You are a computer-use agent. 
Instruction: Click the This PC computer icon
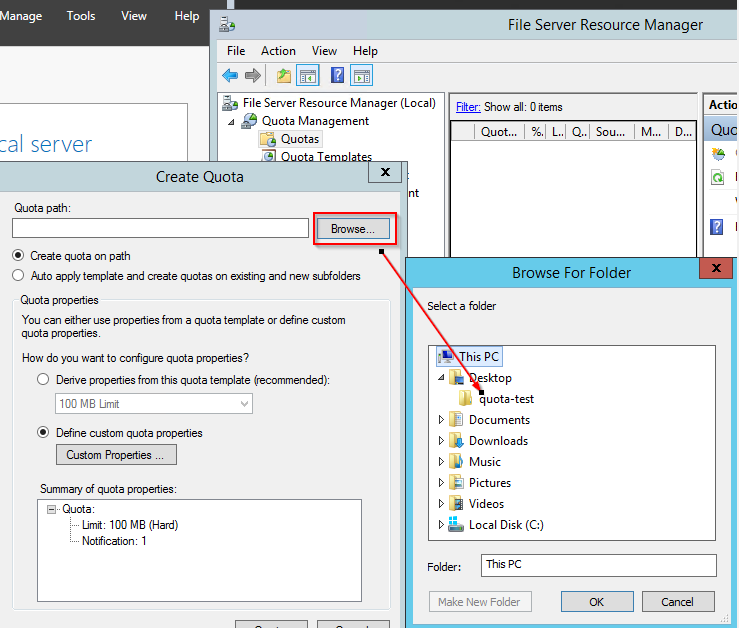446,356
